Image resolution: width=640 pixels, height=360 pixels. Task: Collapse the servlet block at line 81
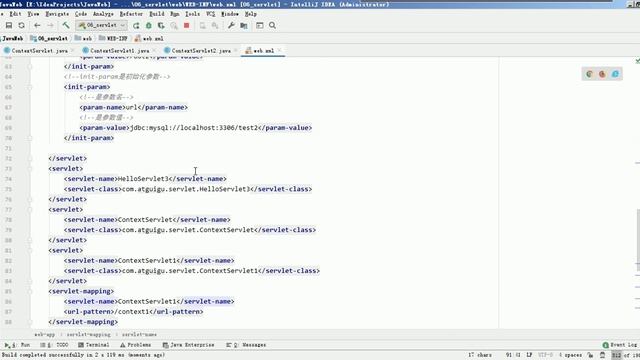[x=30, y=250]
